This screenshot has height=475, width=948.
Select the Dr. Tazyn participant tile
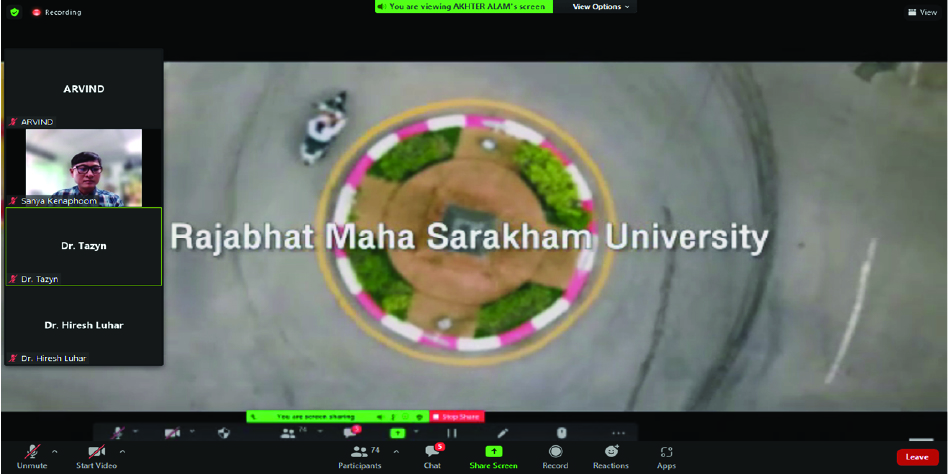point(84,247)
